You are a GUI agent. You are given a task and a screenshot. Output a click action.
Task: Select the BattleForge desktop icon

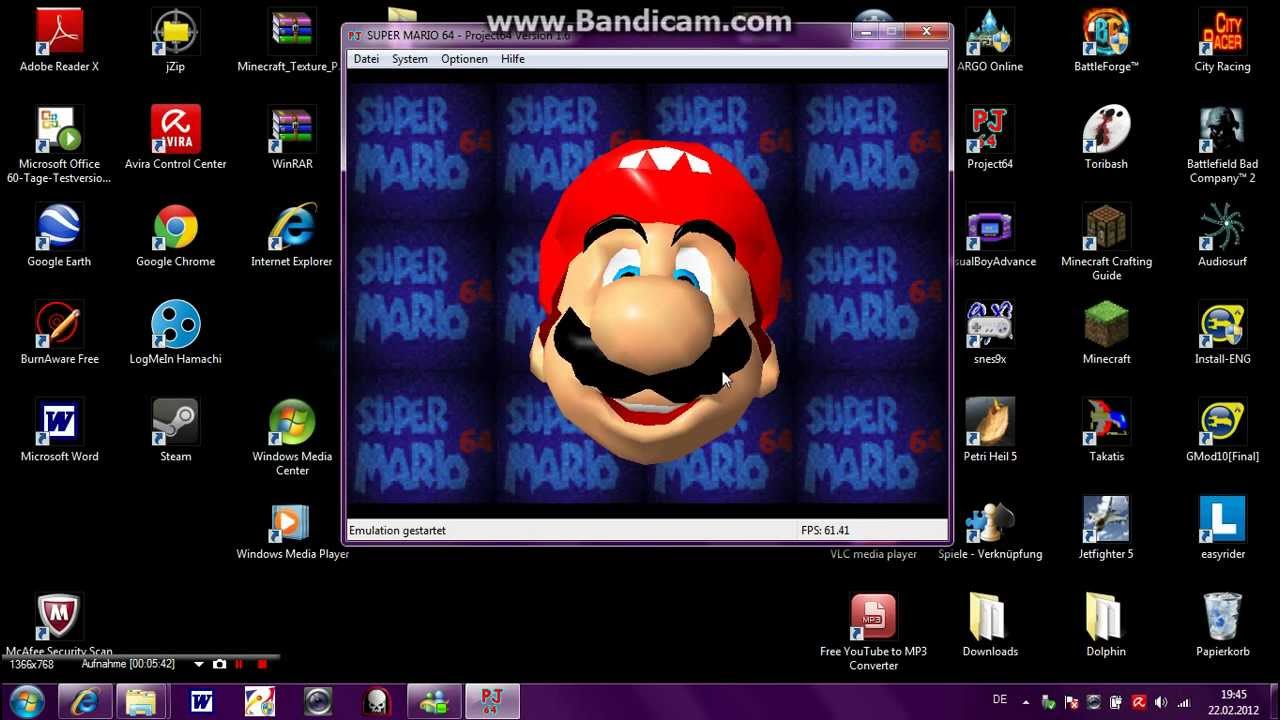pyautogui.click(x=1106, y=42)
